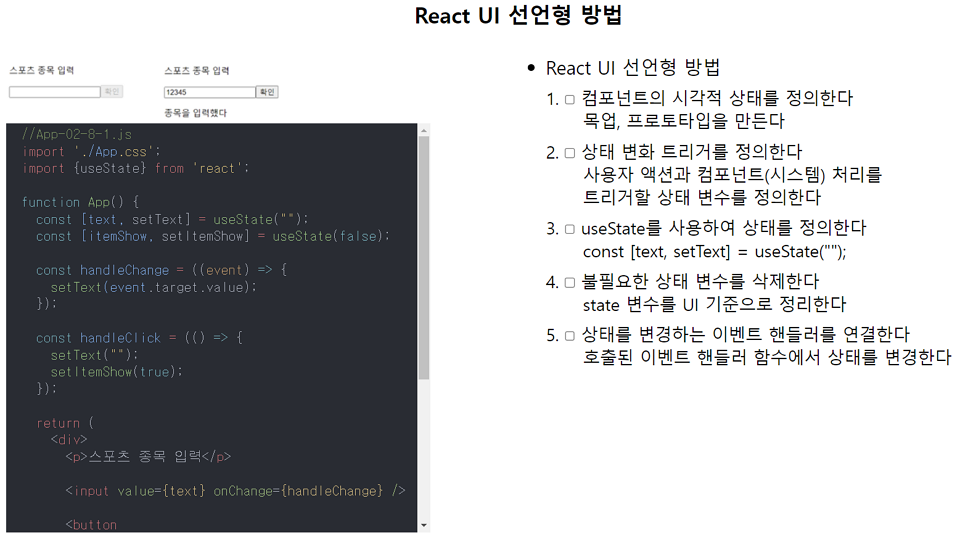
Task: Click the function App() { line
Action: (80, 202)
